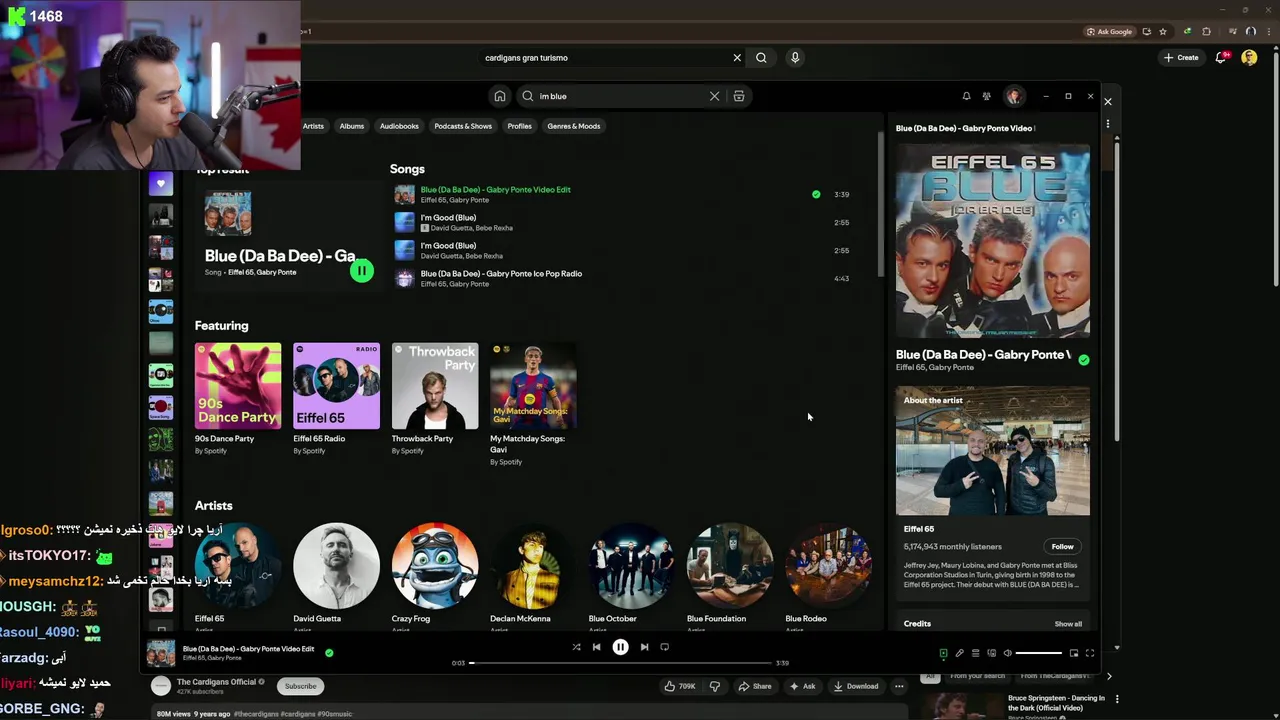This screenshot has height=720, width=1280.
Task: Clear YouTube search 'cardigans gran turismo'
Action: click(x=737, y=58)
